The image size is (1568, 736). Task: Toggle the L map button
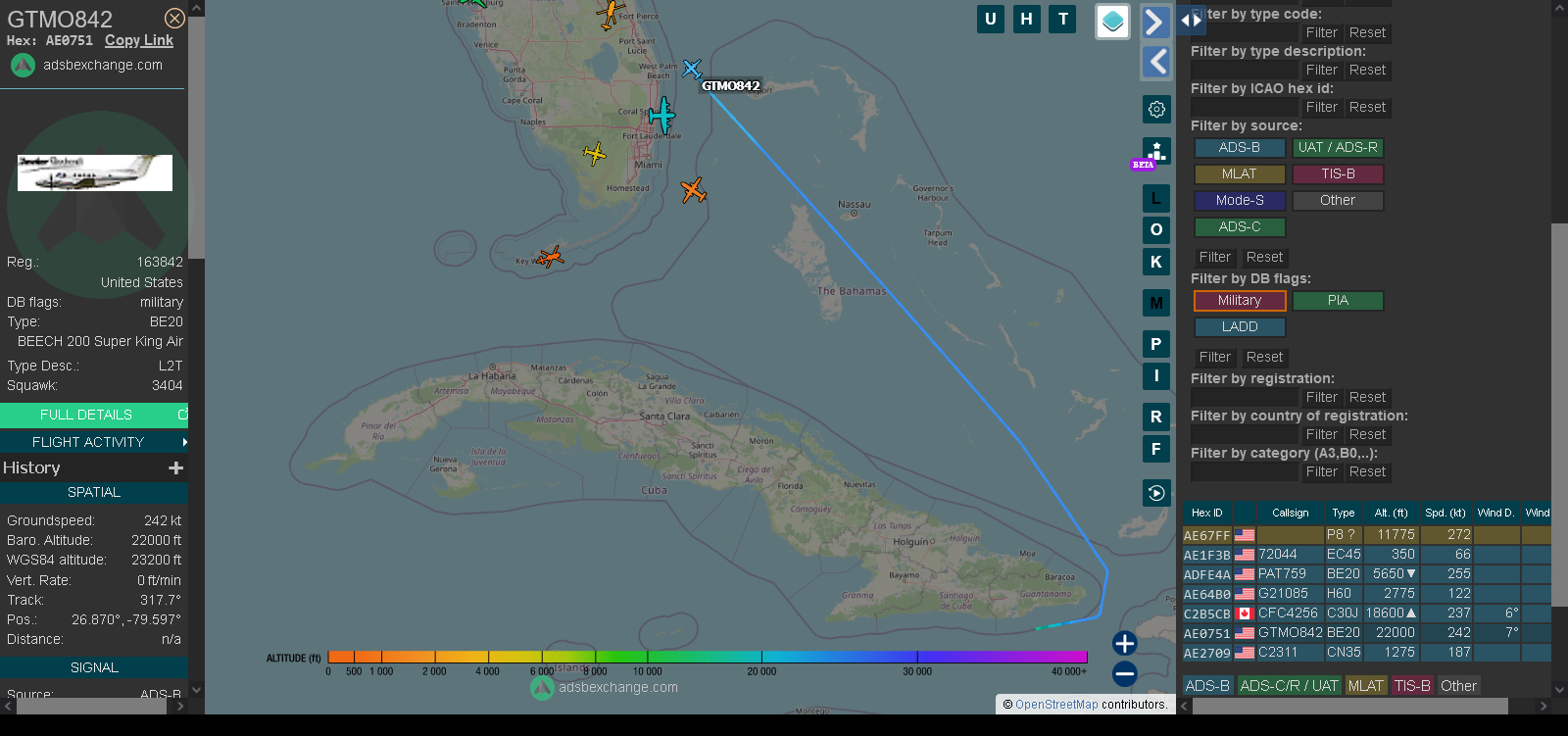pos(1156,199)
